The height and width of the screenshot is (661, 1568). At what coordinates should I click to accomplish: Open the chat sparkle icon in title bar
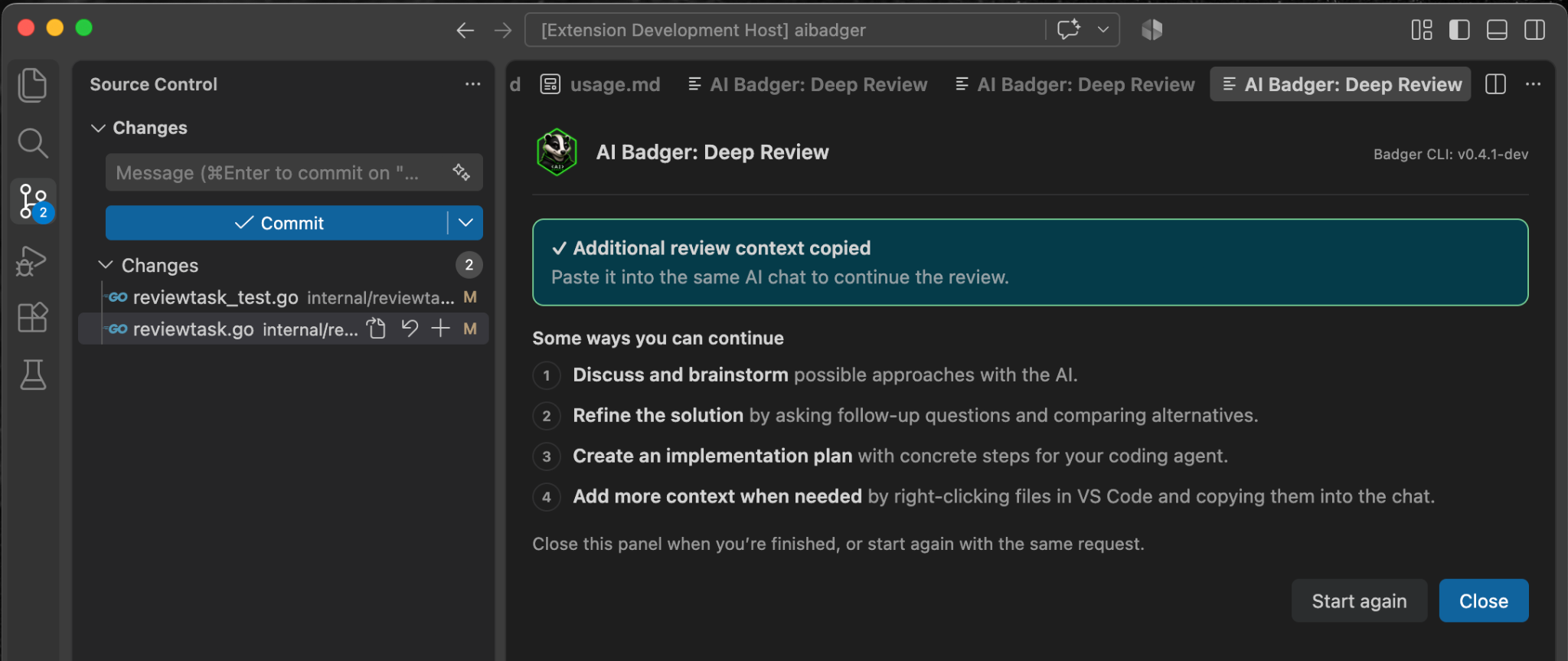coord(1069,30)
